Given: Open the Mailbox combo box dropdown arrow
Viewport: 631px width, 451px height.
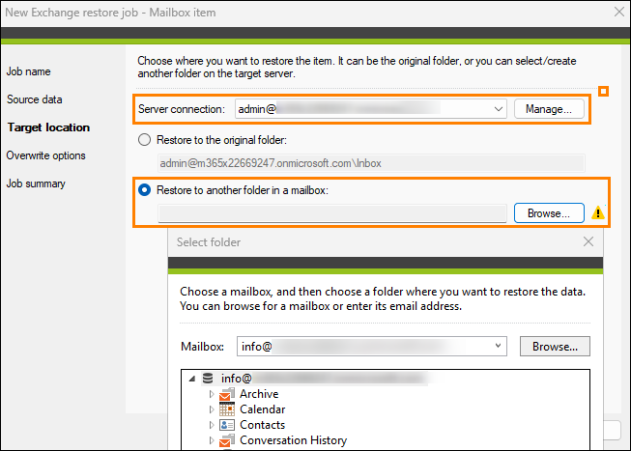Looking at the screenshot, I should (498, 346).
